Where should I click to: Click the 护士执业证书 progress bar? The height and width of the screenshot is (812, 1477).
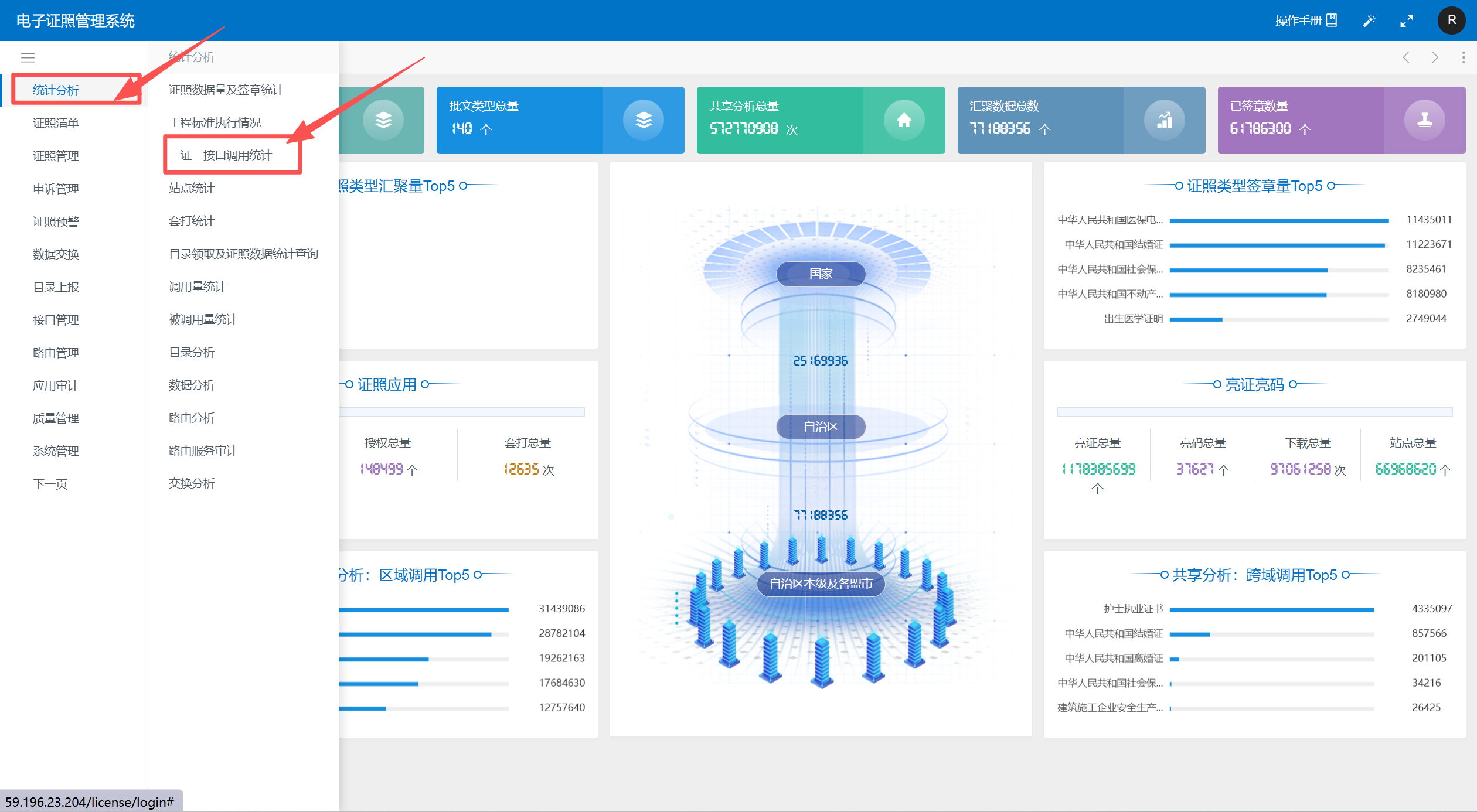click(x=1271, y=610)
